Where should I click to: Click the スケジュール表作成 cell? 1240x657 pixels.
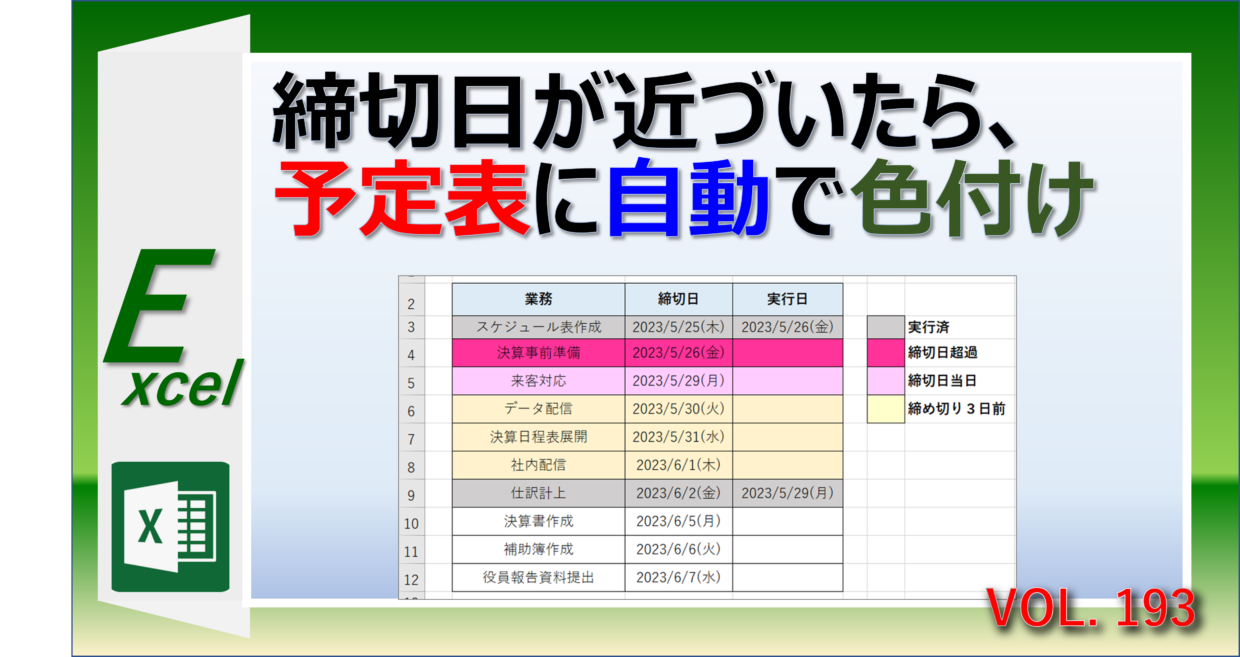pos(538,326)
